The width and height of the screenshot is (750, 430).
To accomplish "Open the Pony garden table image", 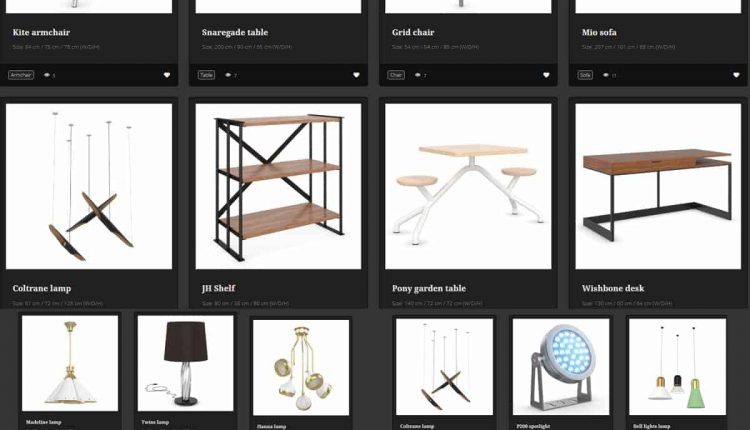I will coord(468,187).
